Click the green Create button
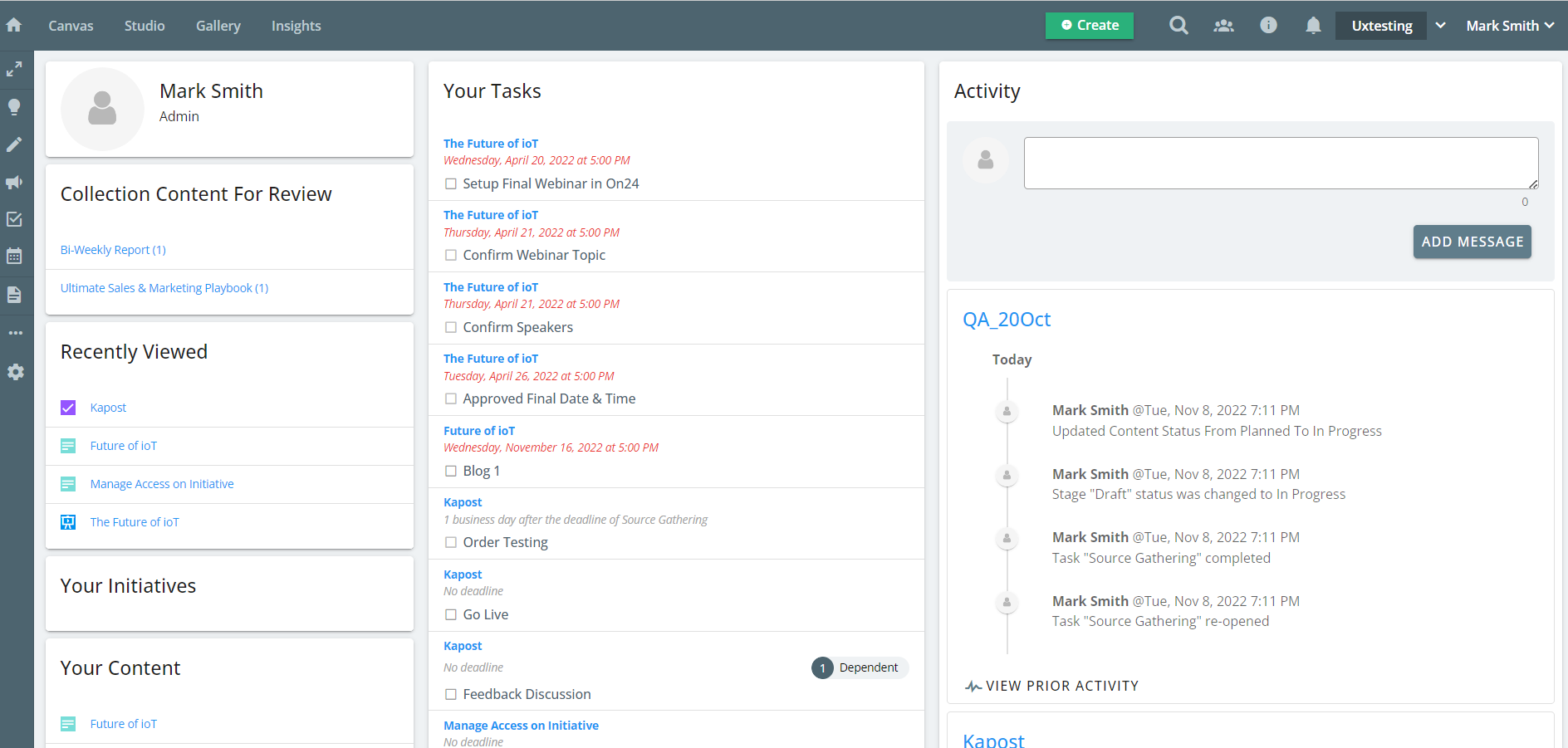The image size is (1568, 748). pos(1089,25)
